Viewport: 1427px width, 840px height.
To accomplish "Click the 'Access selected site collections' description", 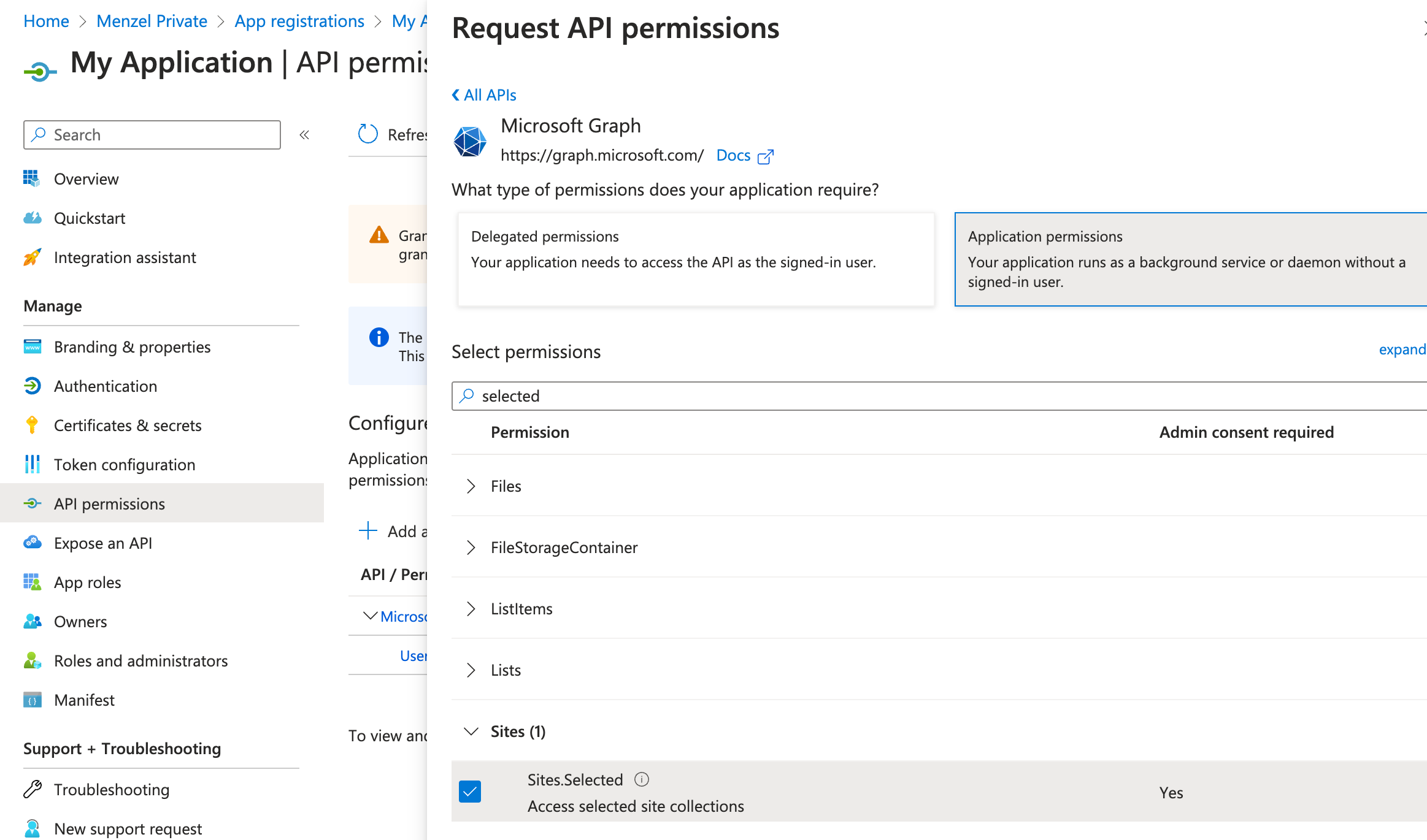I will click(636, 806).
